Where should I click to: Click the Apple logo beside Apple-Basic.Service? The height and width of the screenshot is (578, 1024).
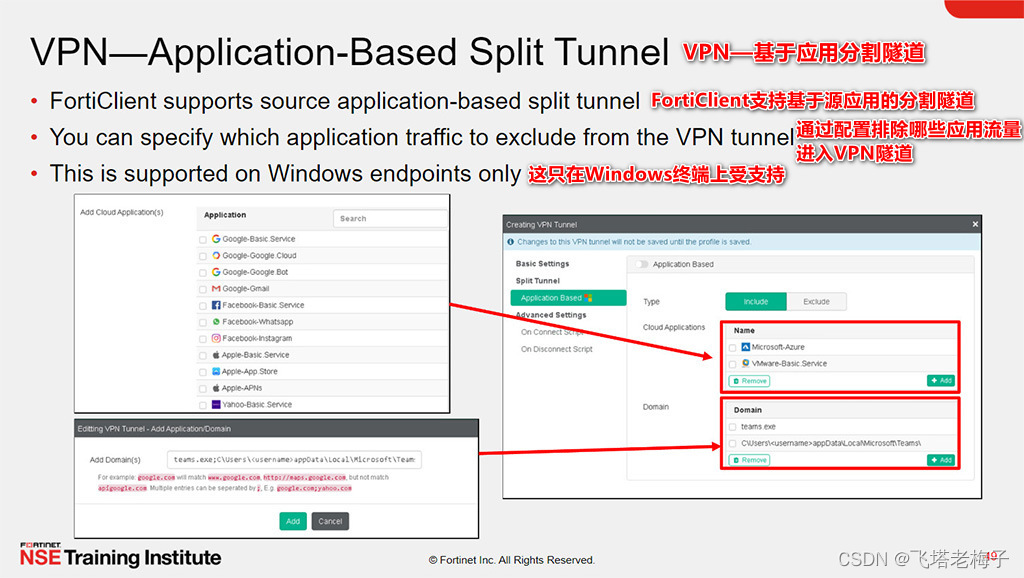click(216, 355)
